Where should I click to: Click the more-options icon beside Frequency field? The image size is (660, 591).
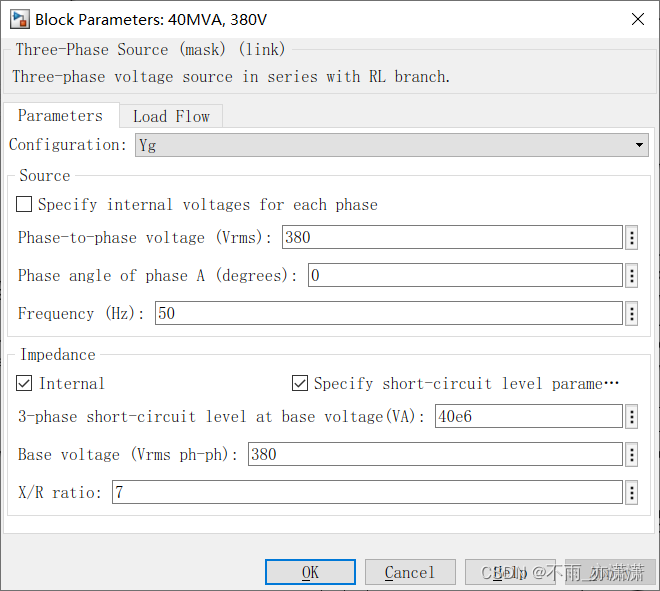[632, 314]
